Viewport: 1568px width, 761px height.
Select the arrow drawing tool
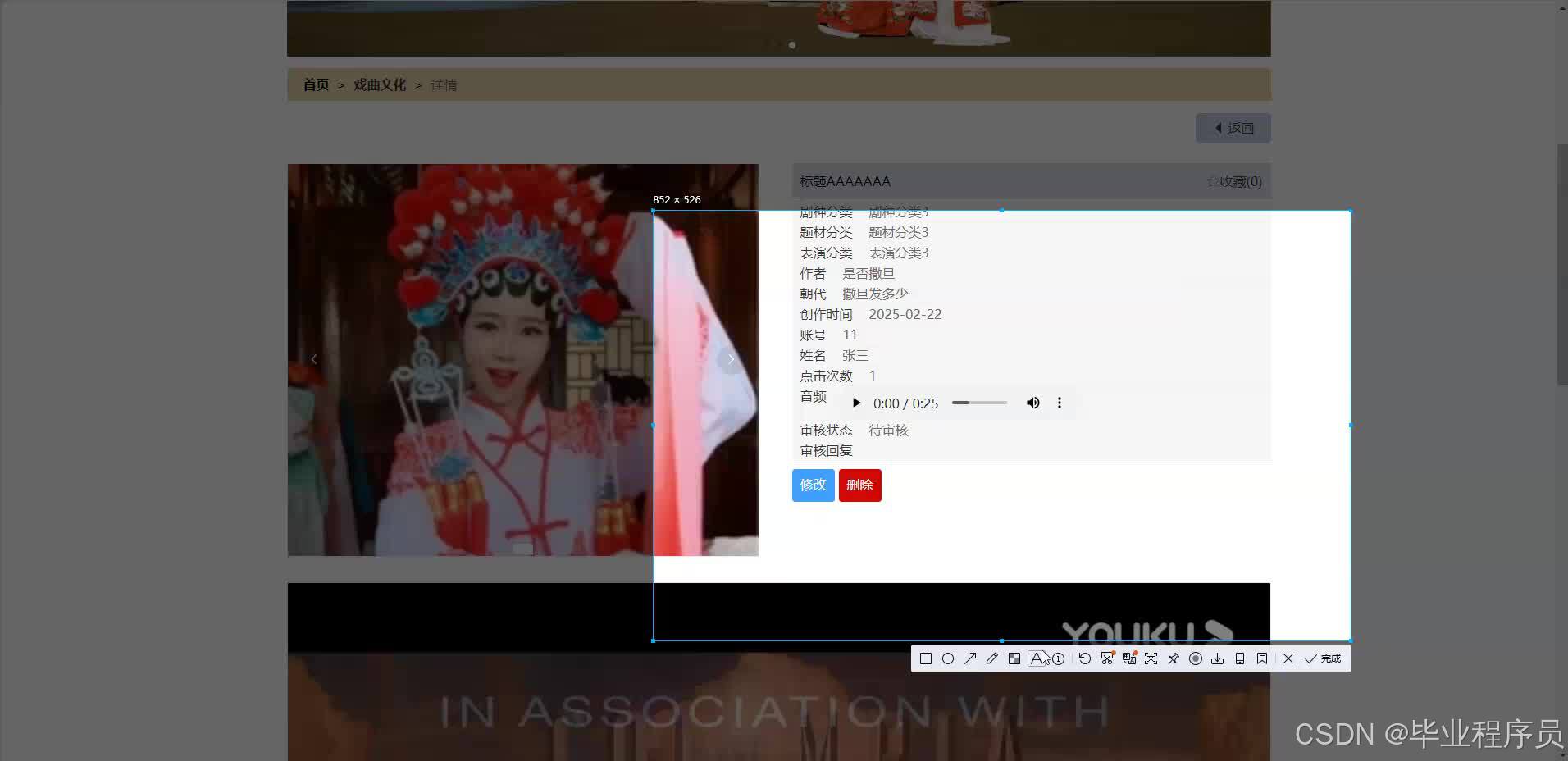pyautogui.click(x=970, y=658)
